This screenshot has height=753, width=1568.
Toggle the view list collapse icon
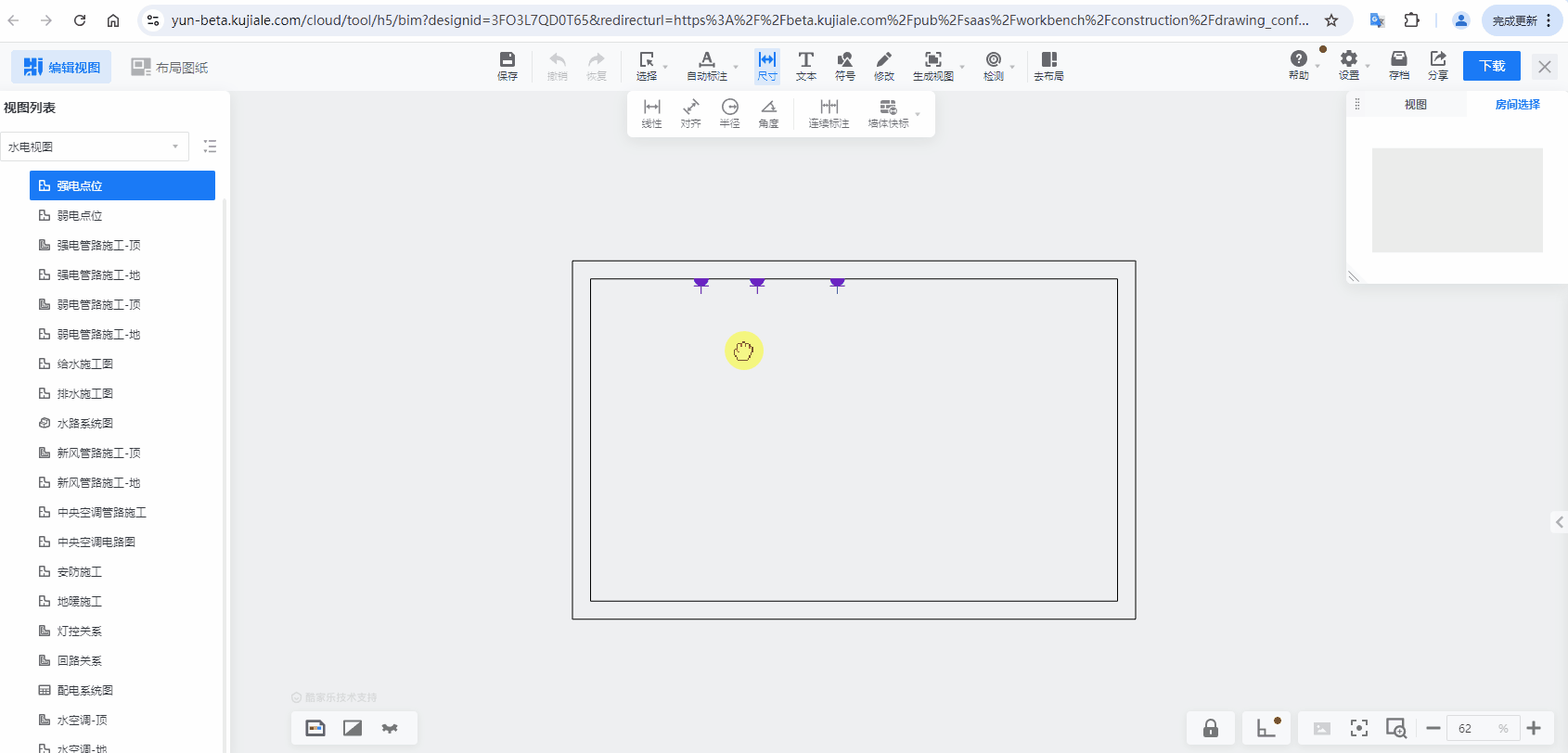(210, 147)
